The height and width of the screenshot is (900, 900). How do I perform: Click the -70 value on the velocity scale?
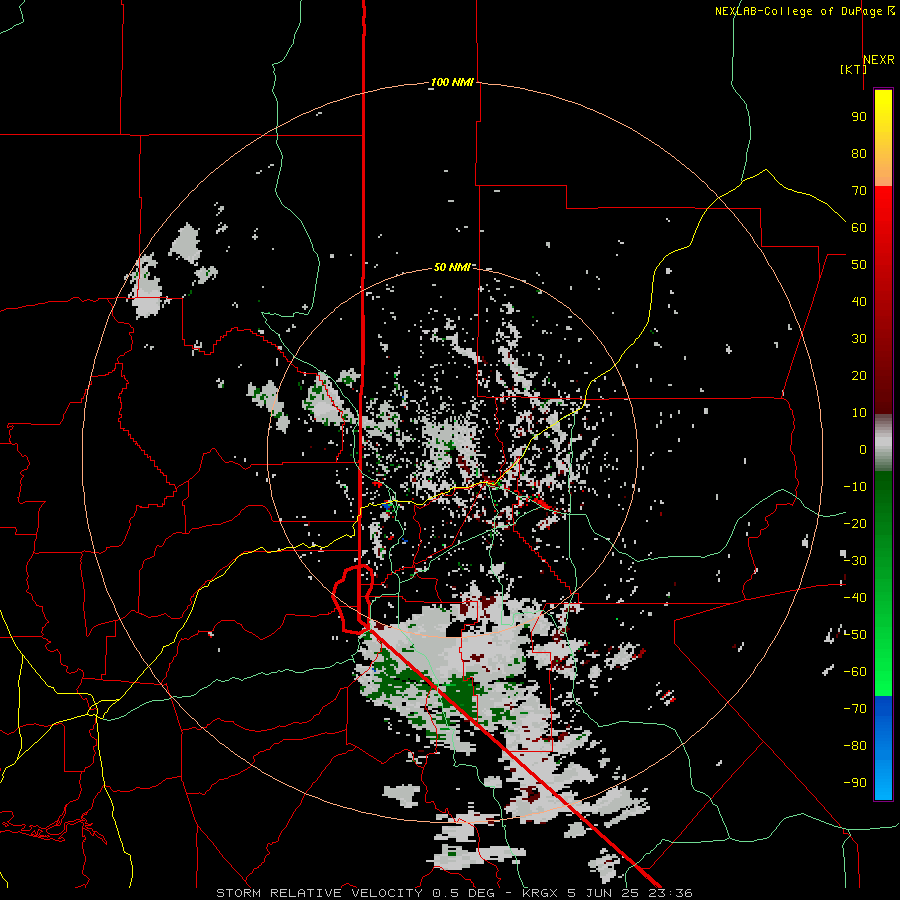coord(855,709)
